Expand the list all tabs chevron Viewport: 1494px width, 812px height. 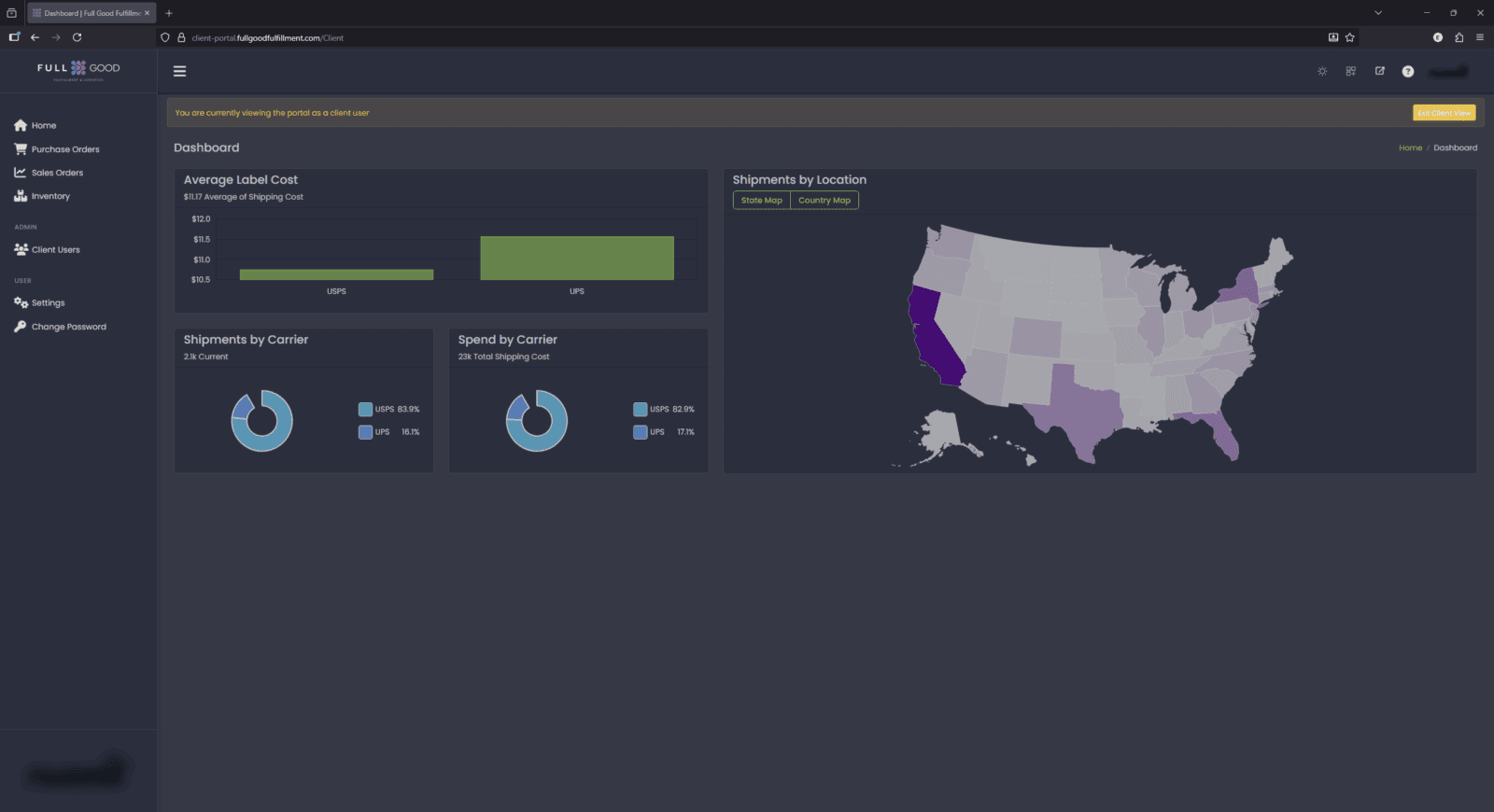1378,13
